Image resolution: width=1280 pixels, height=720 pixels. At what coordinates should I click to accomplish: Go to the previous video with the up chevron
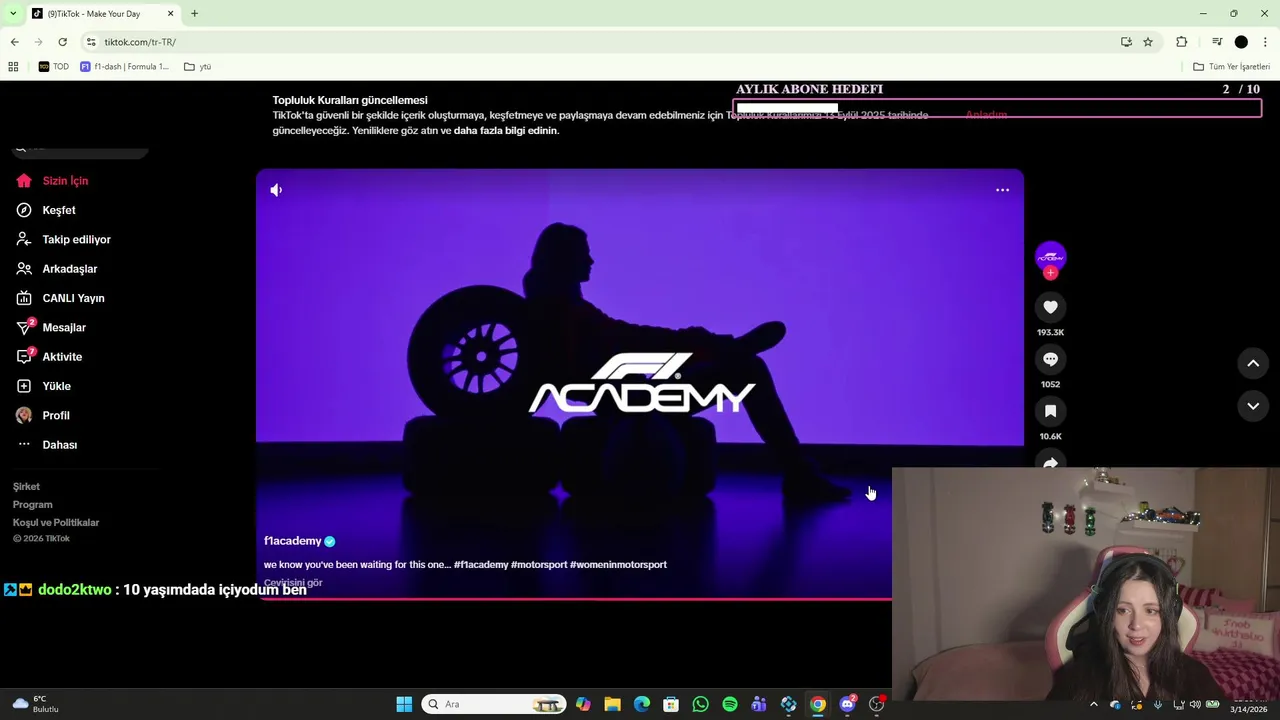tap(1253, 363)
